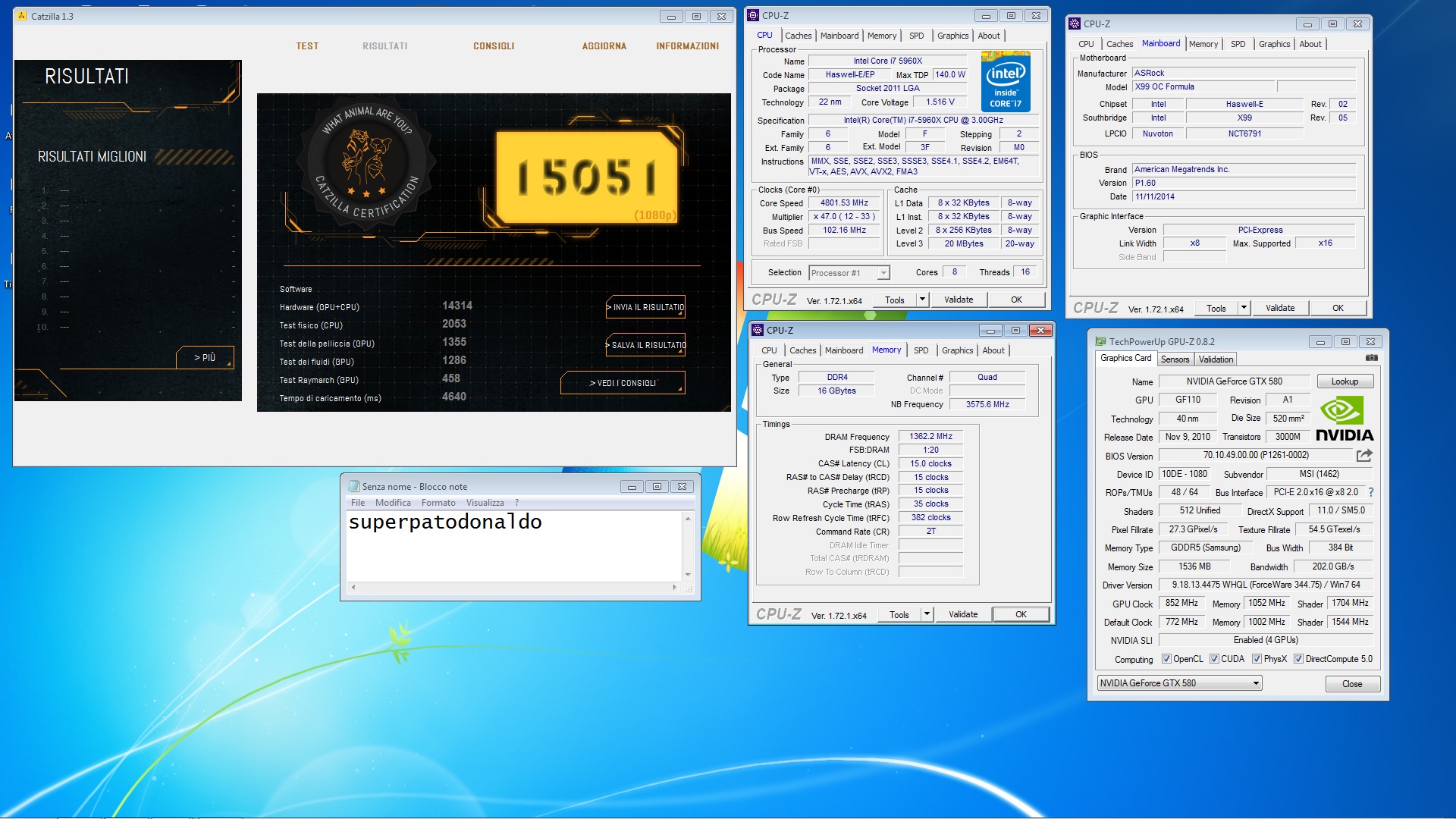Toggle the DirectCompute 5.0 checkbox
The width and height of the screenshot is (1456, 819).
point(1299,659)
